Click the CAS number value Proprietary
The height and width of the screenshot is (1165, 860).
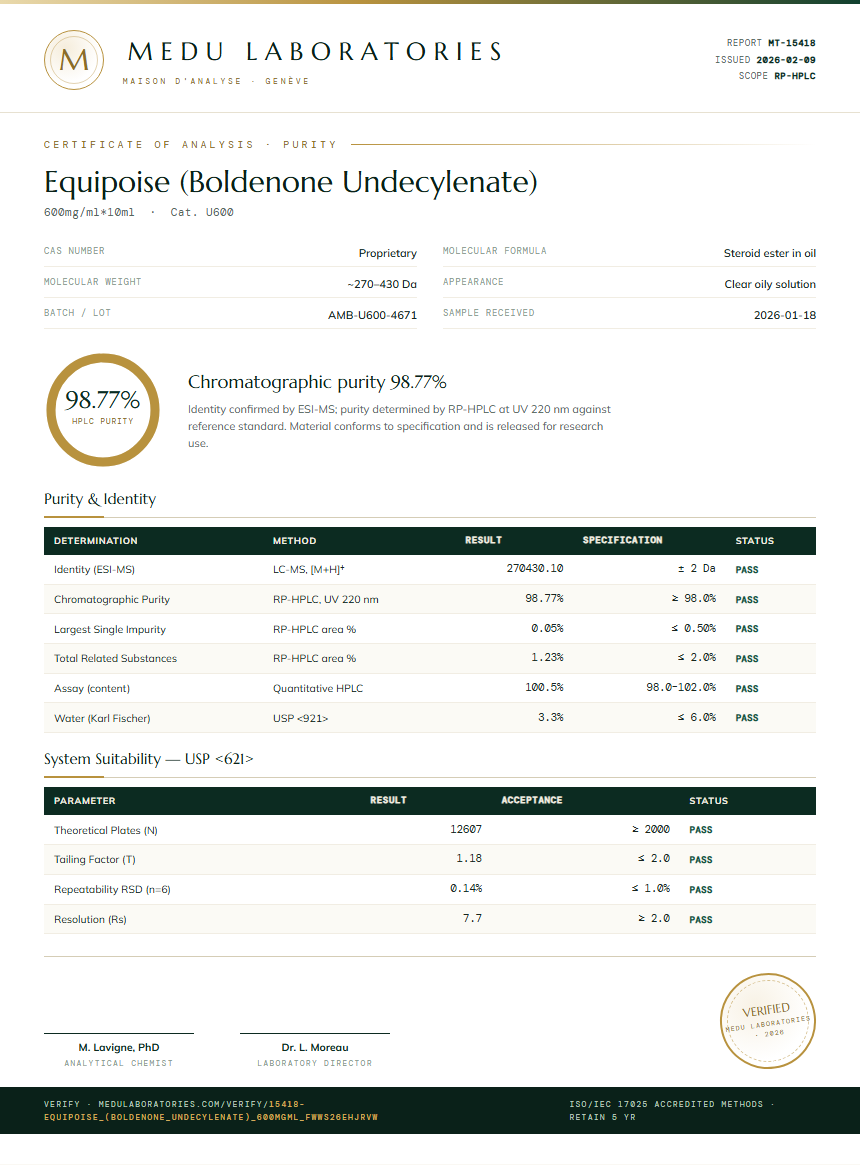[388, 253]
